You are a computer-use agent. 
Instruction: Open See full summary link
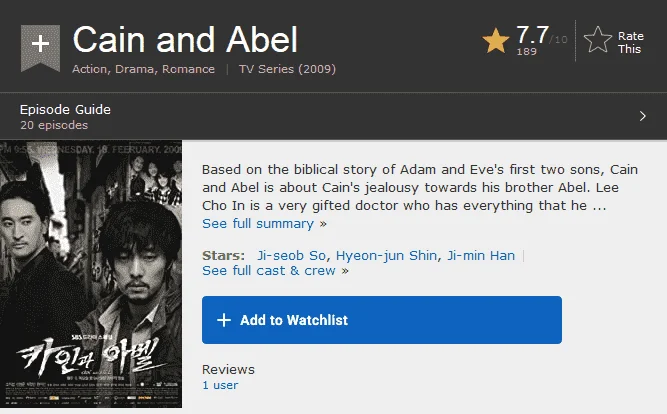click(x=258, y=223)
